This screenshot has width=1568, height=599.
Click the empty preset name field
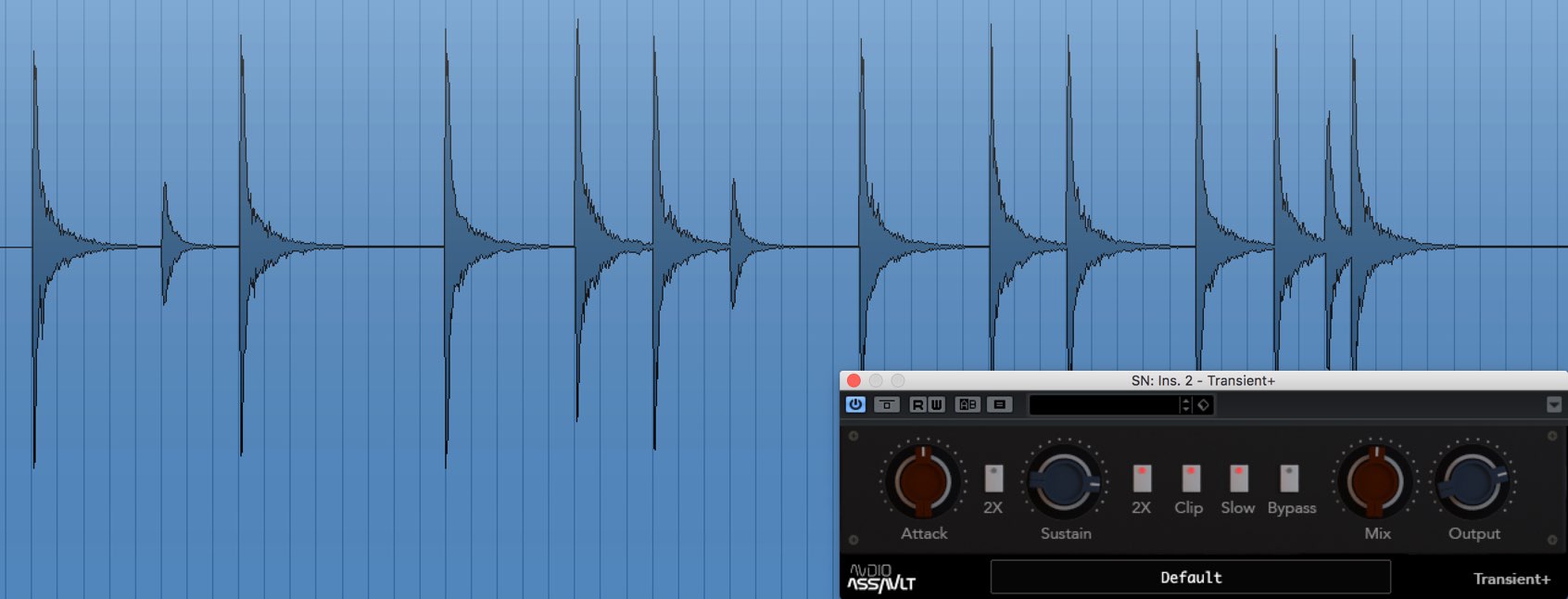pyautogui.click(x=1104, y=405)
